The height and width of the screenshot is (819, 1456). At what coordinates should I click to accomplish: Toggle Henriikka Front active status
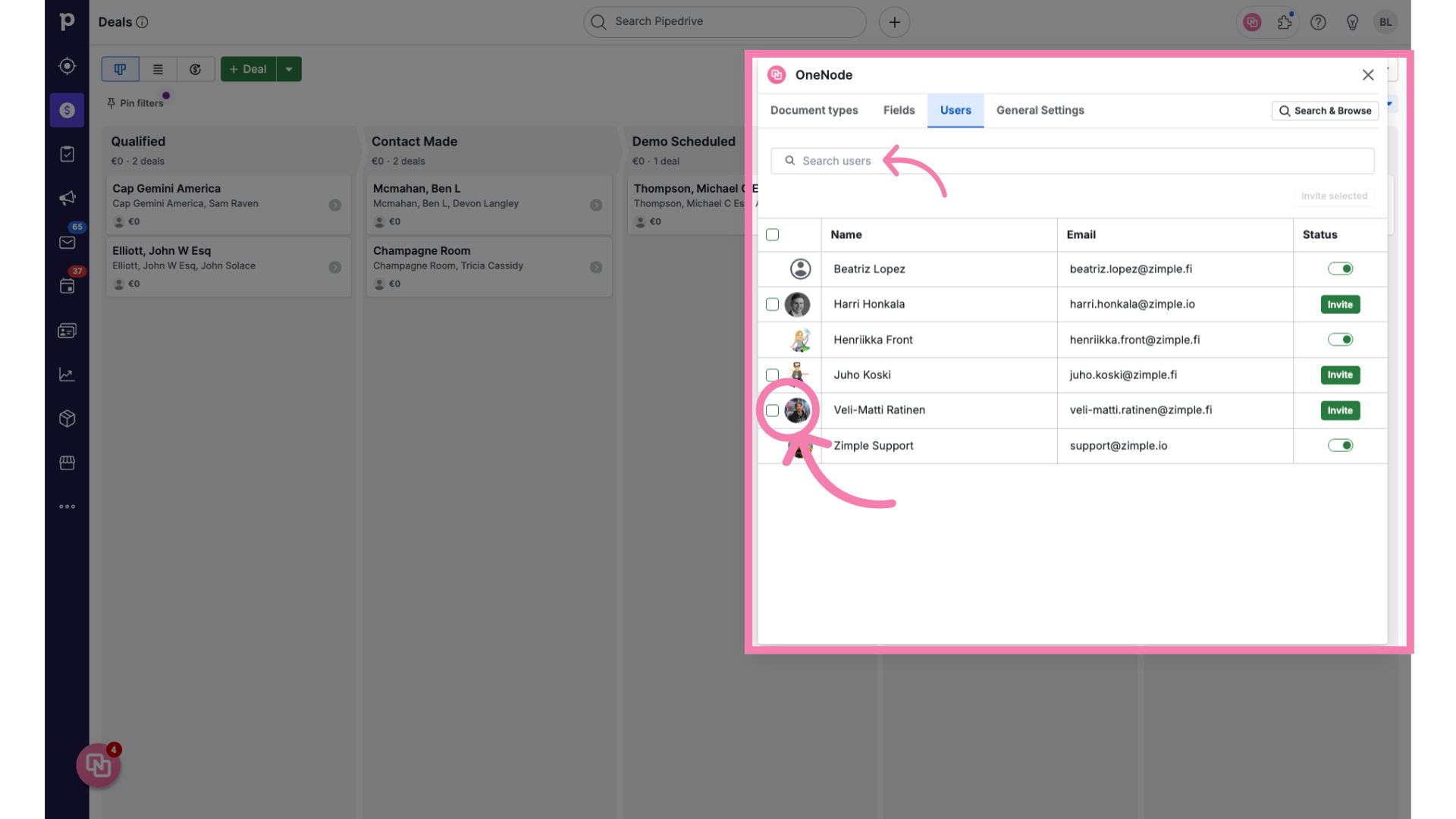[1340, 339]
